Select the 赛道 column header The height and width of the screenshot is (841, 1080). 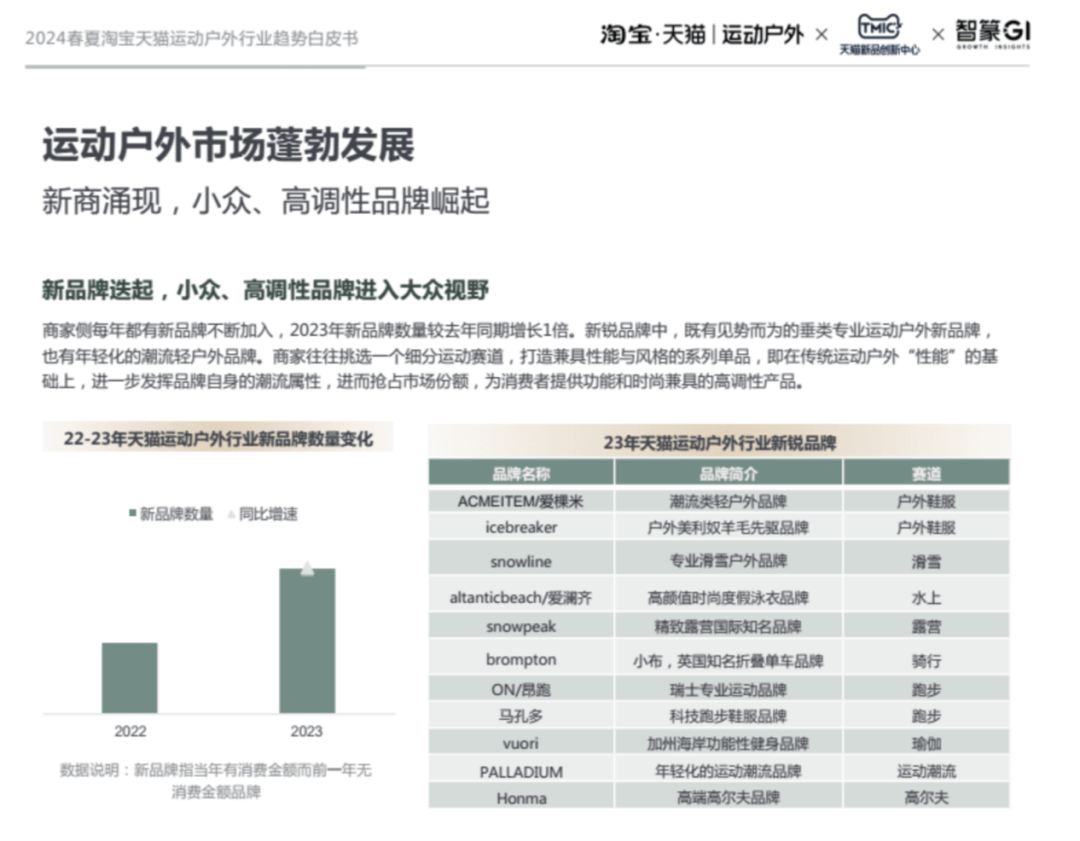tap(926, 473)
